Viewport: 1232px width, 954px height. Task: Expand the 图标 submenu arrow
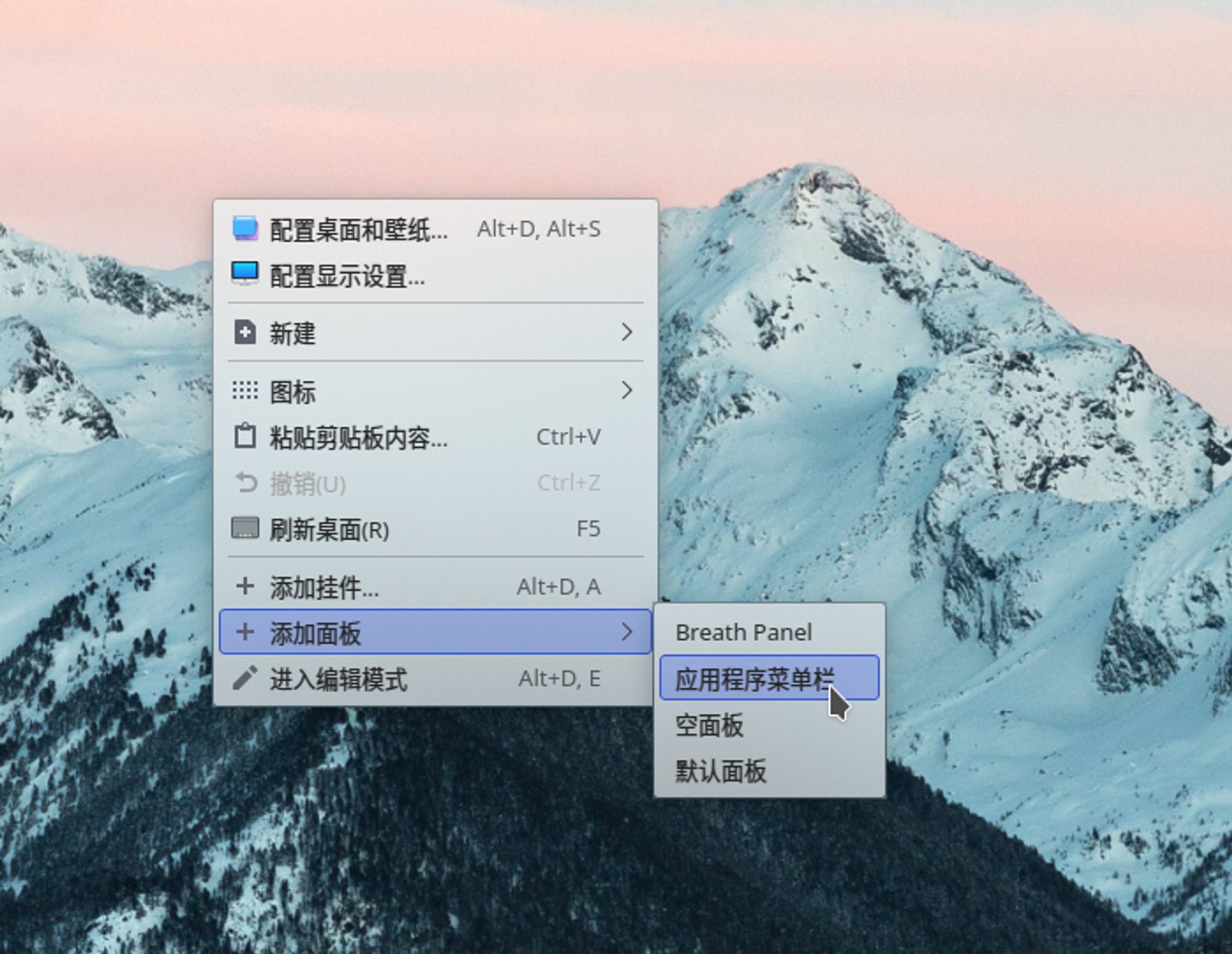[626, 390]
